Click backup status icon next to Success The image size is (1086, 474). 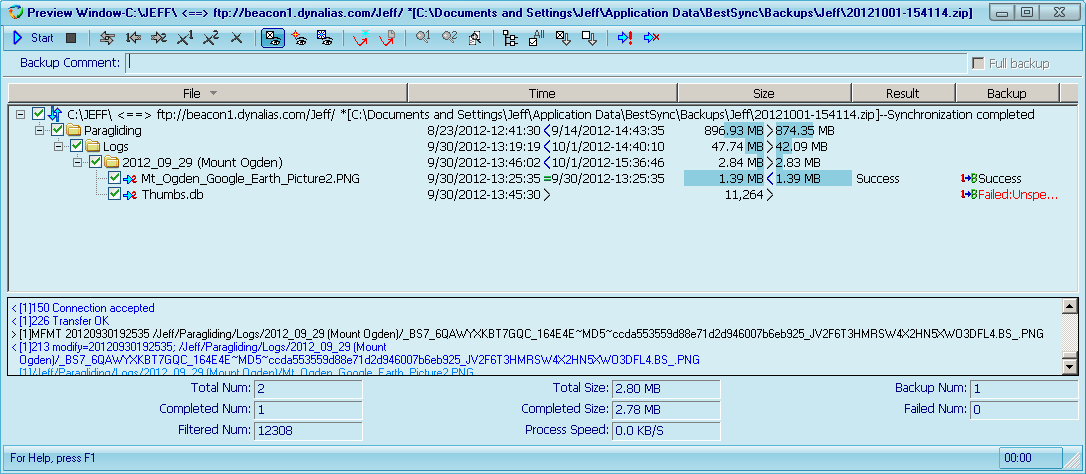(x=969, y=179)
